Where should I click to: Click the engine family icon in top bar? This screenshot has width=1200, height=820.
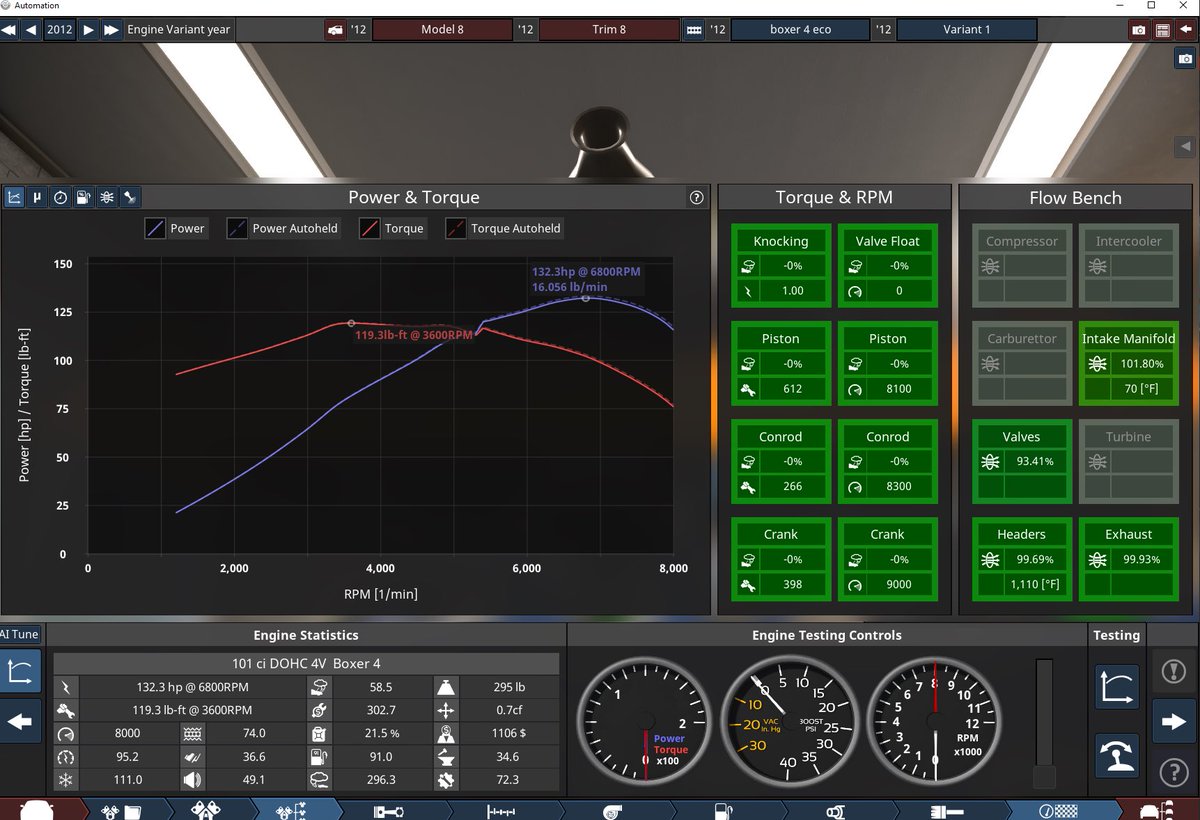694,30
